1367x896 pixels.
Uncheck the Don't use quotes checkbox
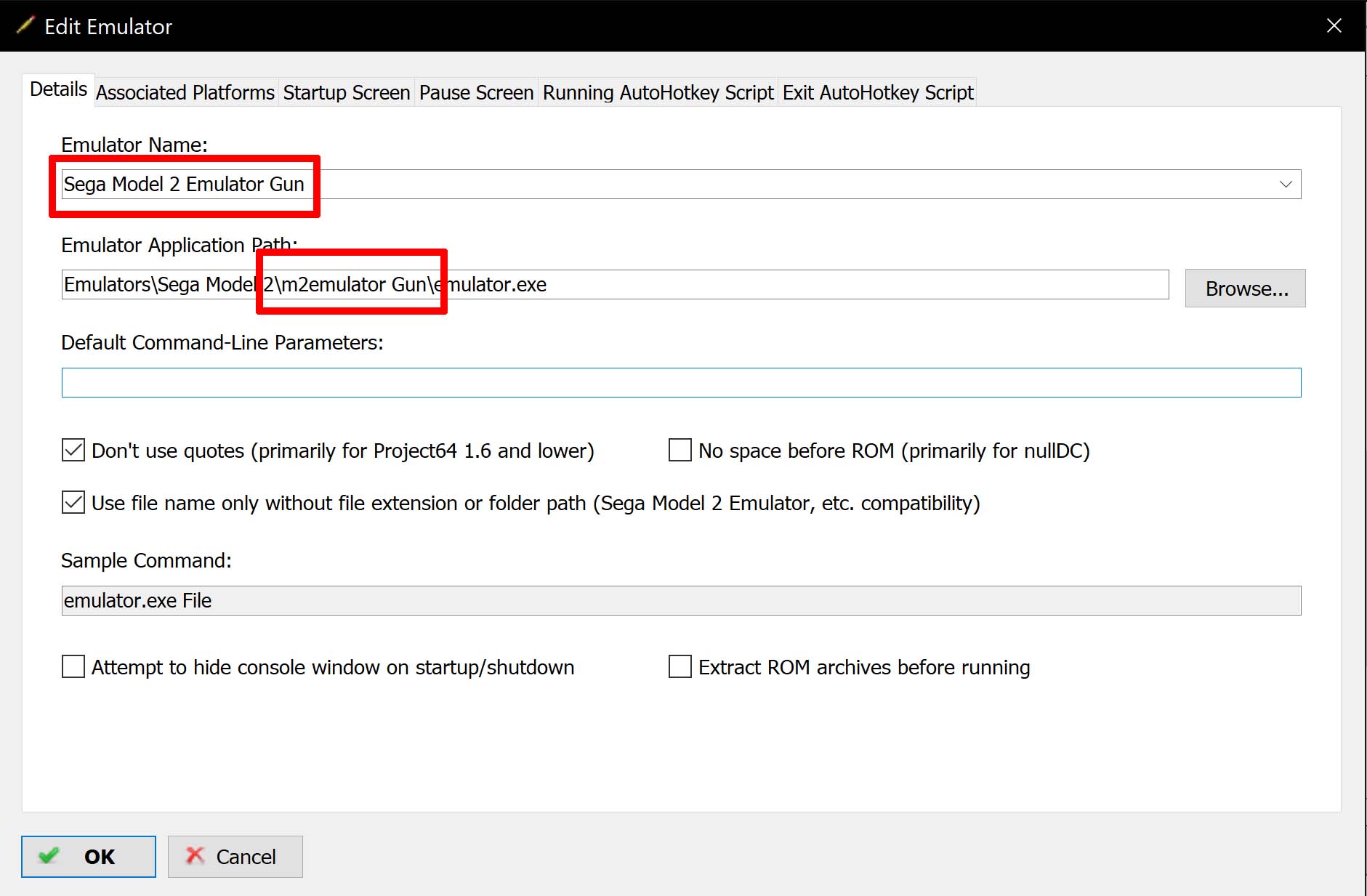click(x=73, y=451)
